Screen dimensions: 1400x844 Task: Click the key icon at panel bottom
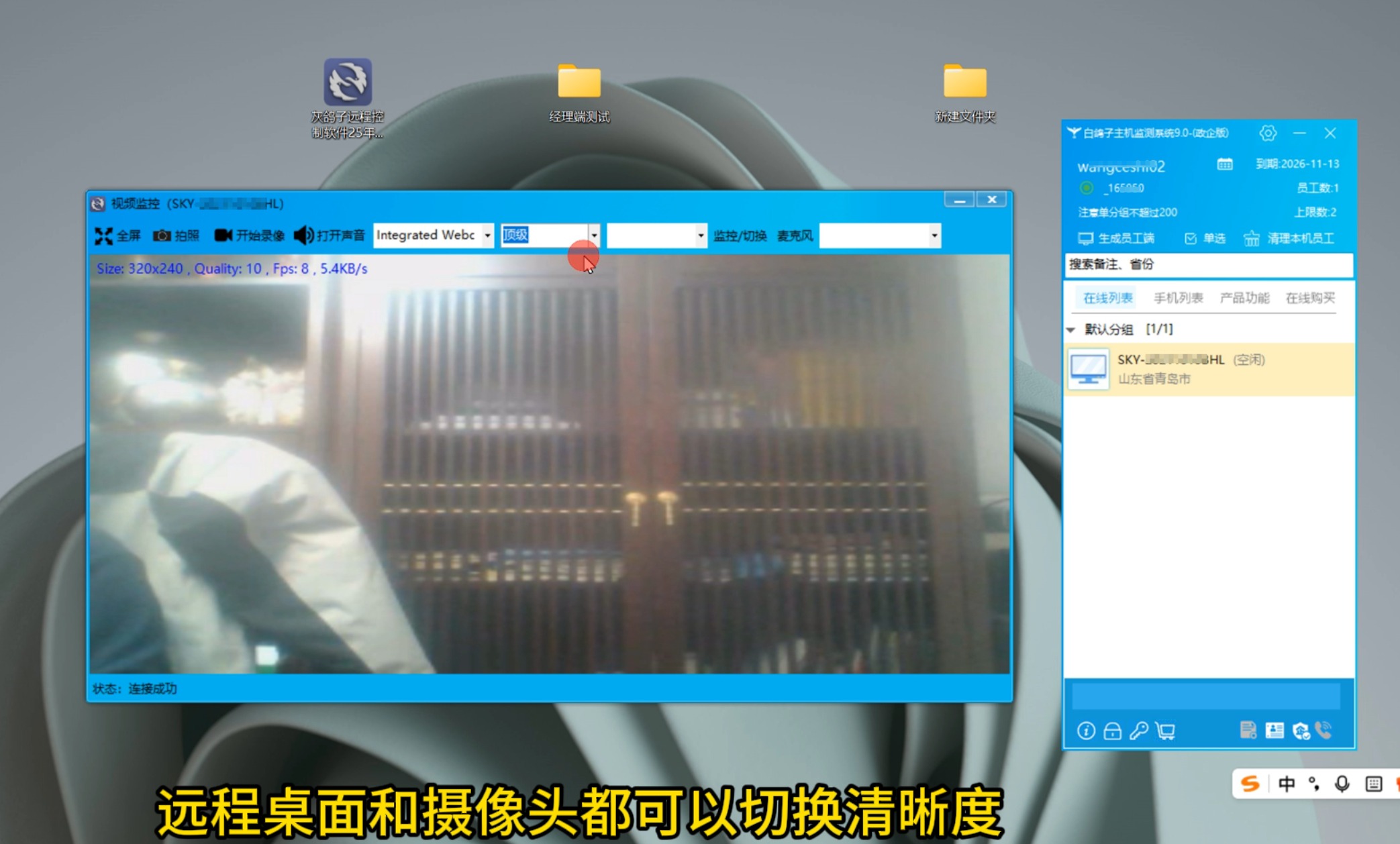click(1138, 731)
